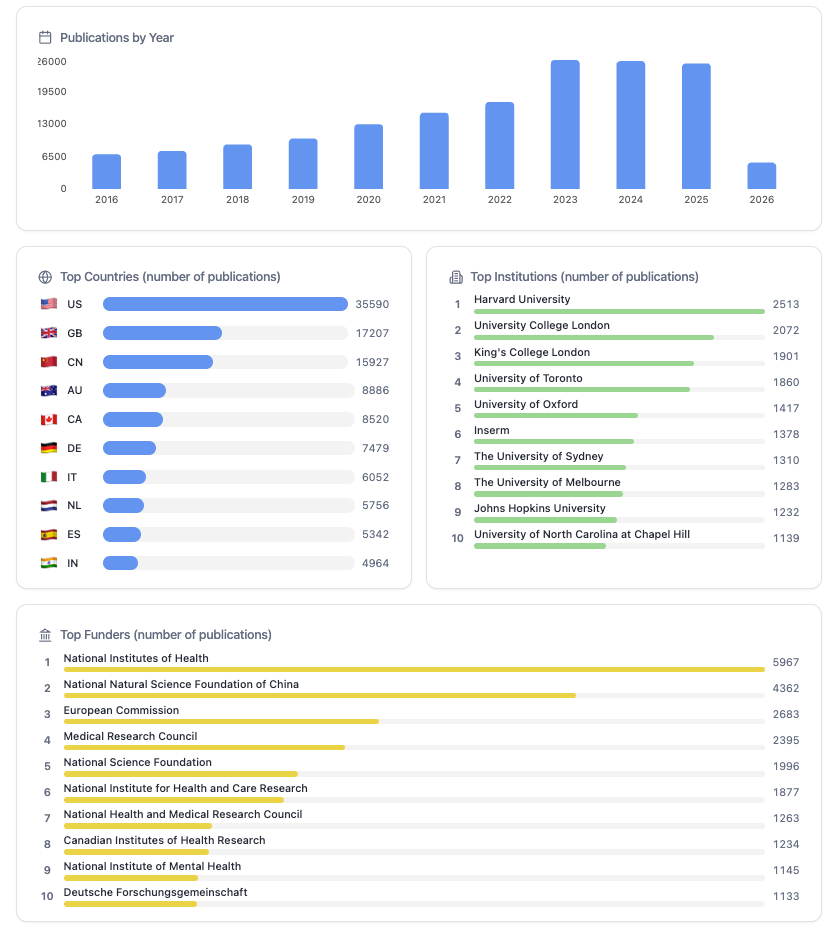The image size is (840, 934).
Task: Click National Institutes of Health funder
Action: click(x=136, y=659)
